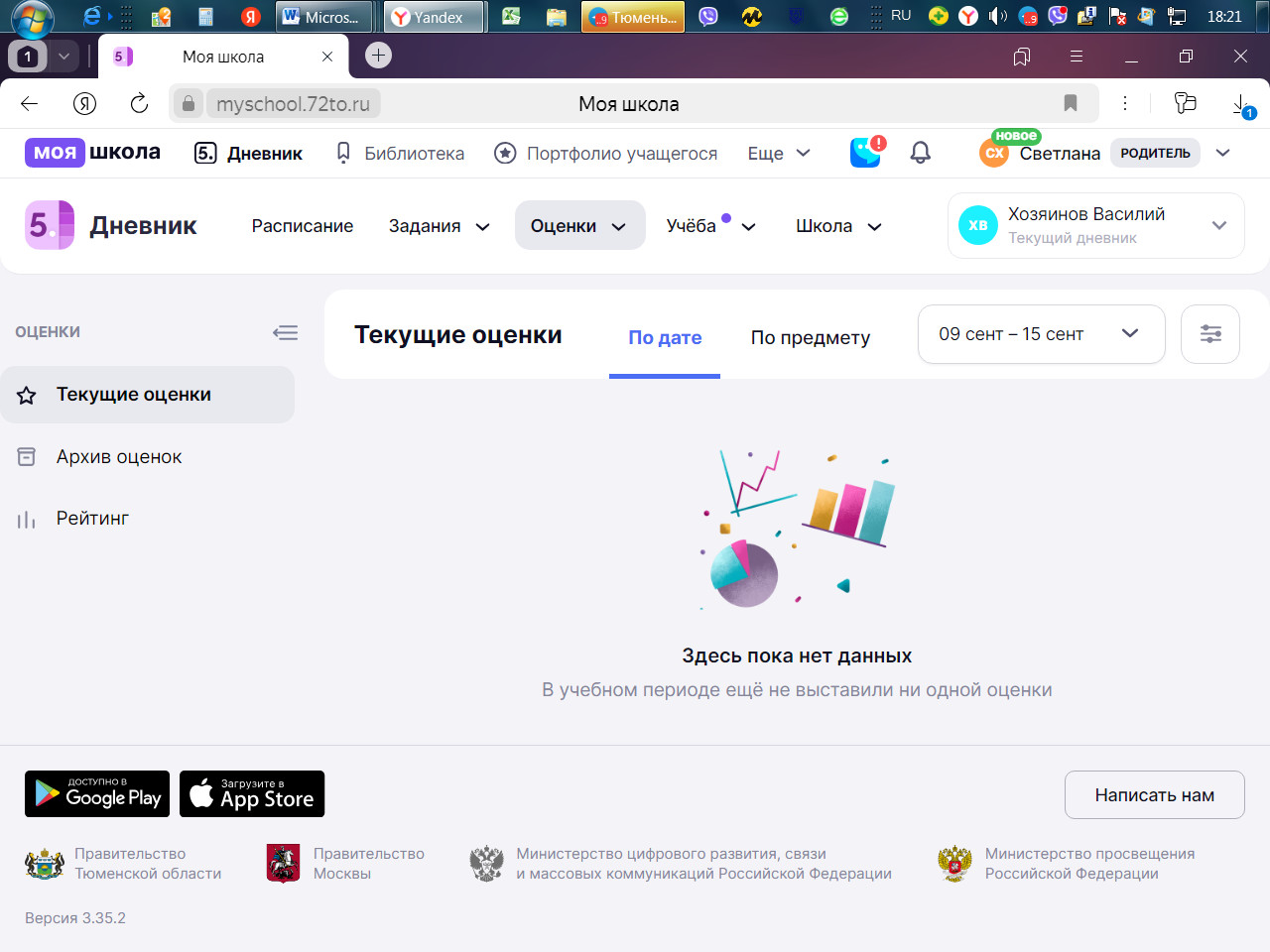The image size is (1270, 952).
Task: Bookmark this page in address bar
Action: (1070, 103)
